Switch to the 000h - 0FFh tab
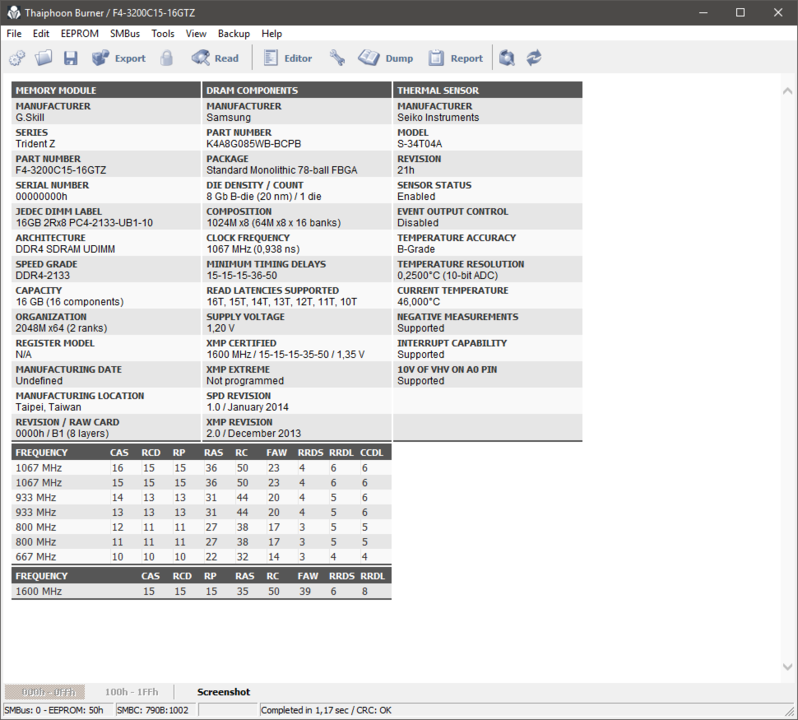 coord(45,692)
